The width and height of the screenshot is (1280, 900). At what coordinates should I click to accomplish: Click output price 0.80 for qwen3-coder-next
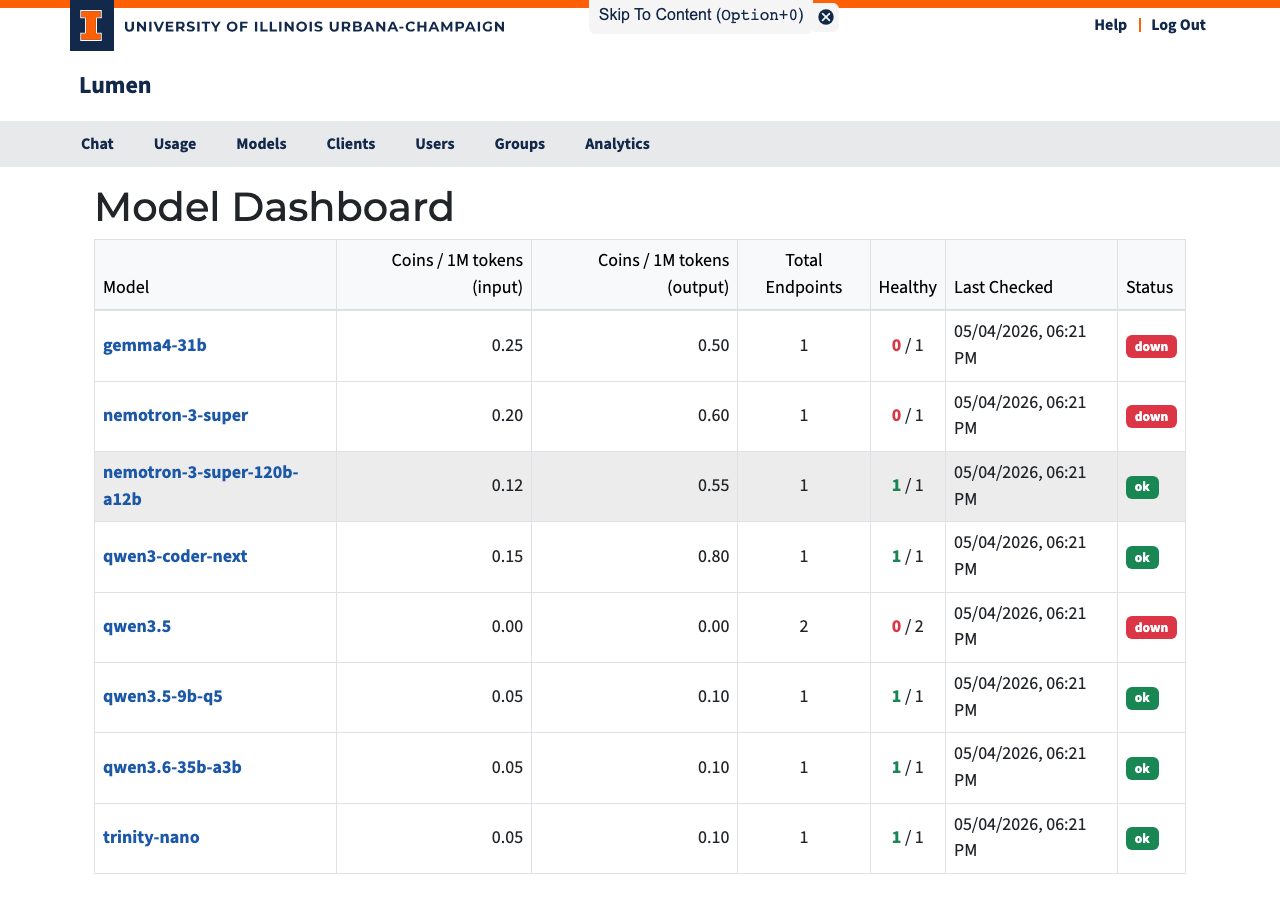point(714,557)
